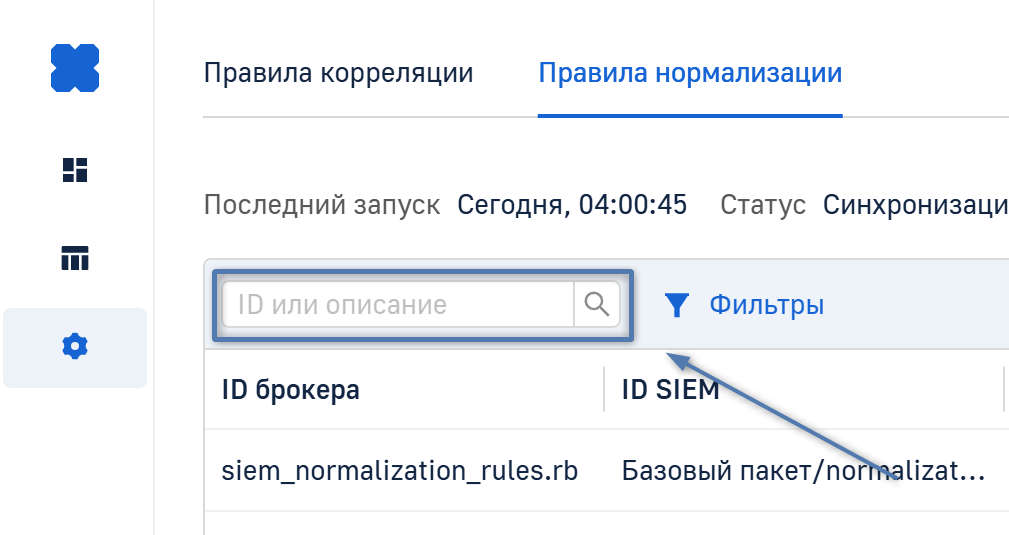Click the ID SIEM column header

(670, 389)
